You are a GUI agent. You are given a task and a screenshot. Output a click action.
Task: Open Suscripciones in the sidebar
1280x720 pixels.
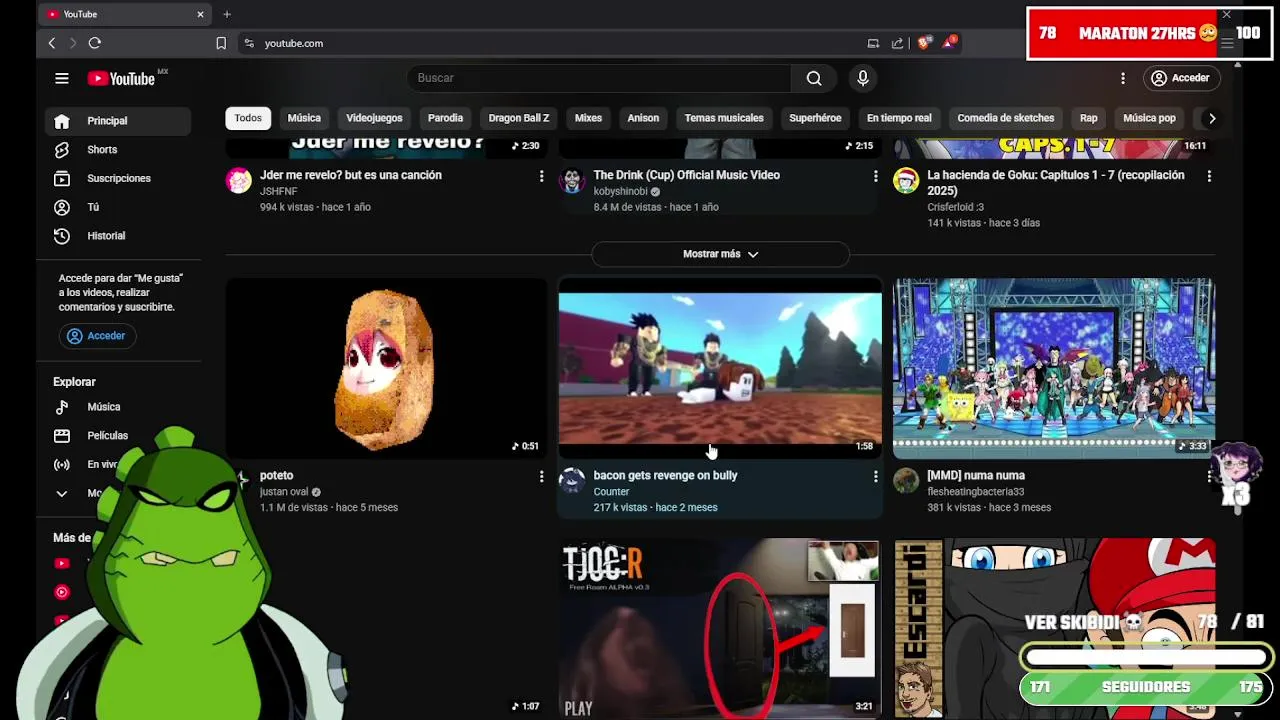coord(118,178)
